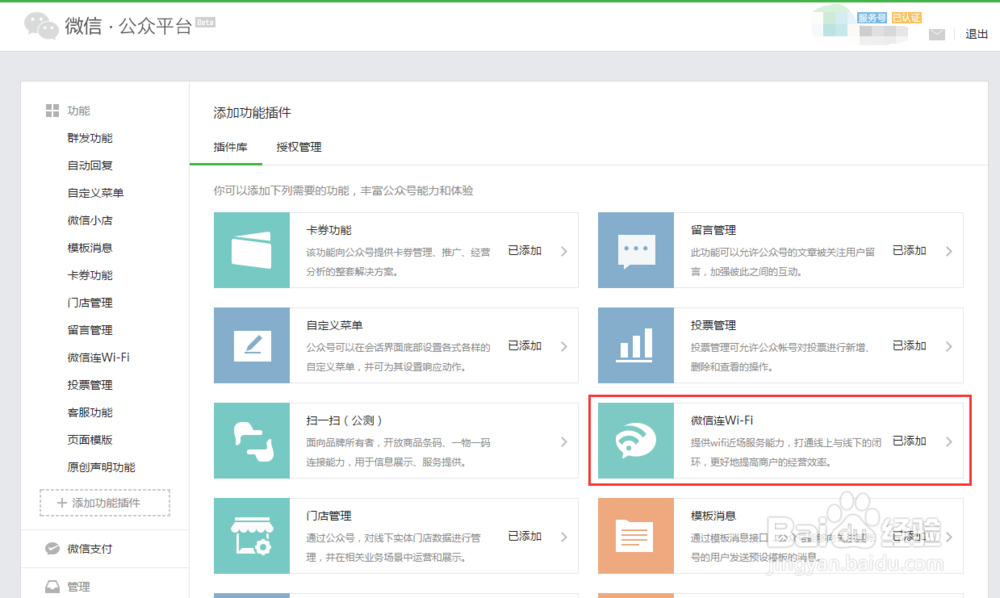Switch to the 授权管理 tab

click(298, 147)
